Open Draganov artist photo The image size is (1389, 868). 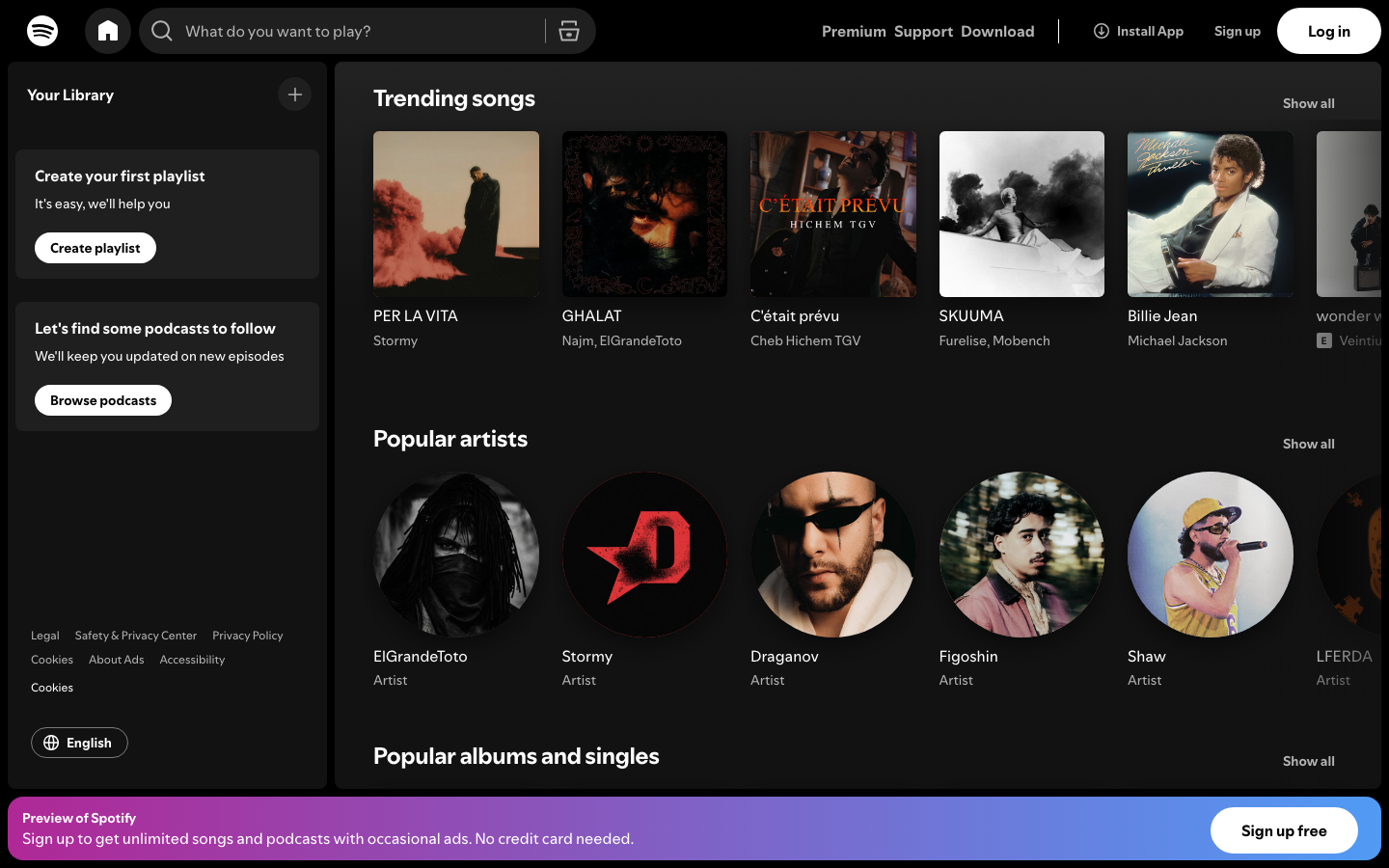point(833,555)
